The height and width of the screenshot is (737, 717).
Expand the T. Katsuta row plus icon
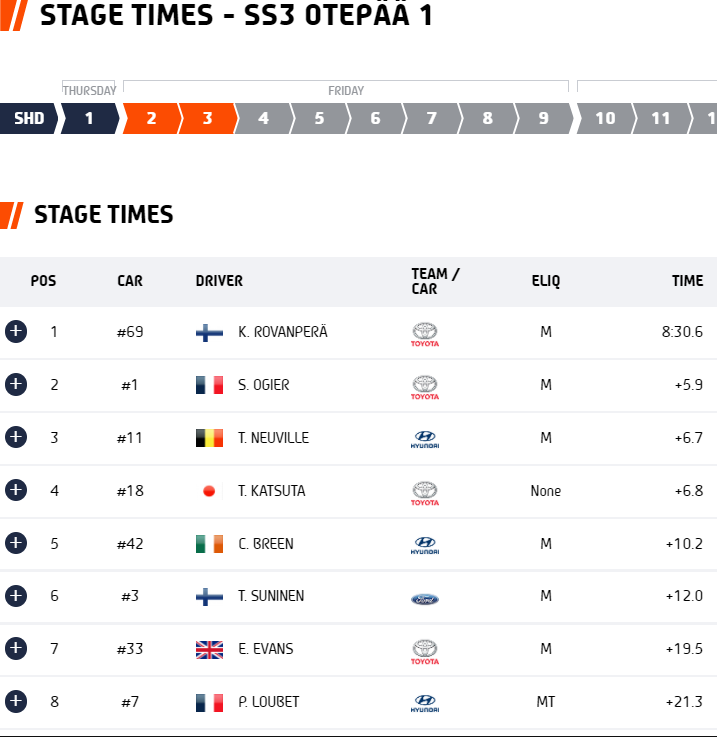point(15,490)
